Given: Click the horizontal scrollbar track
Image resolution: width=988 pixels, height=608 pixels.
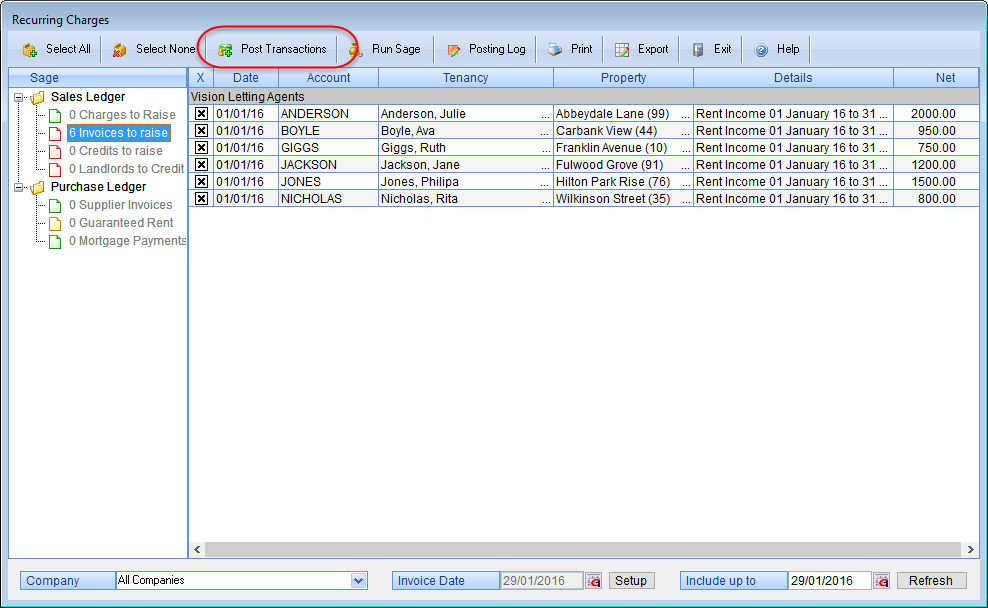Looking at the screenshot, I should point(583,549).
